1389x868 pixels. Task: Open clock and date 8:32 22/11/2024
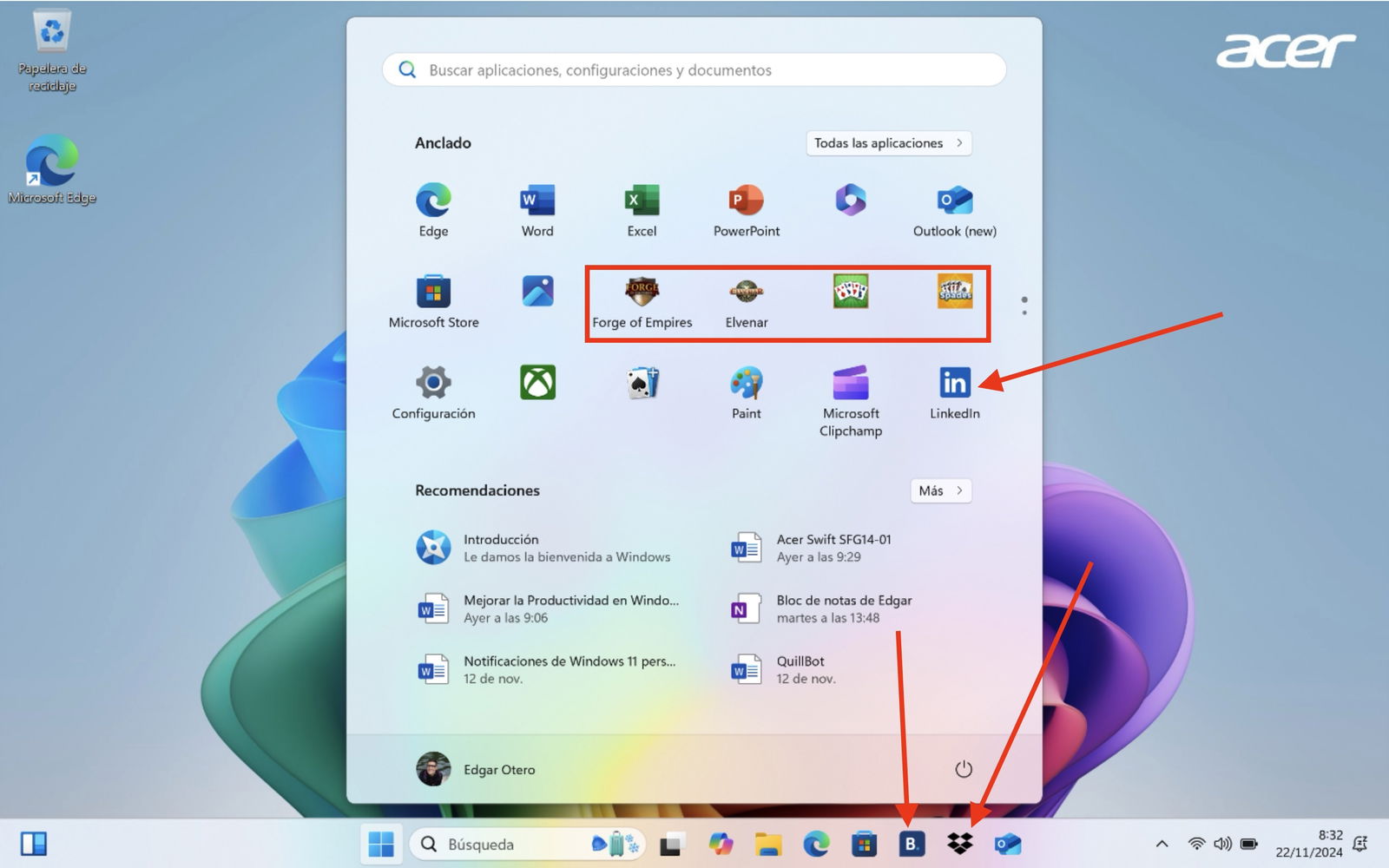click(x=1309, y=844)
